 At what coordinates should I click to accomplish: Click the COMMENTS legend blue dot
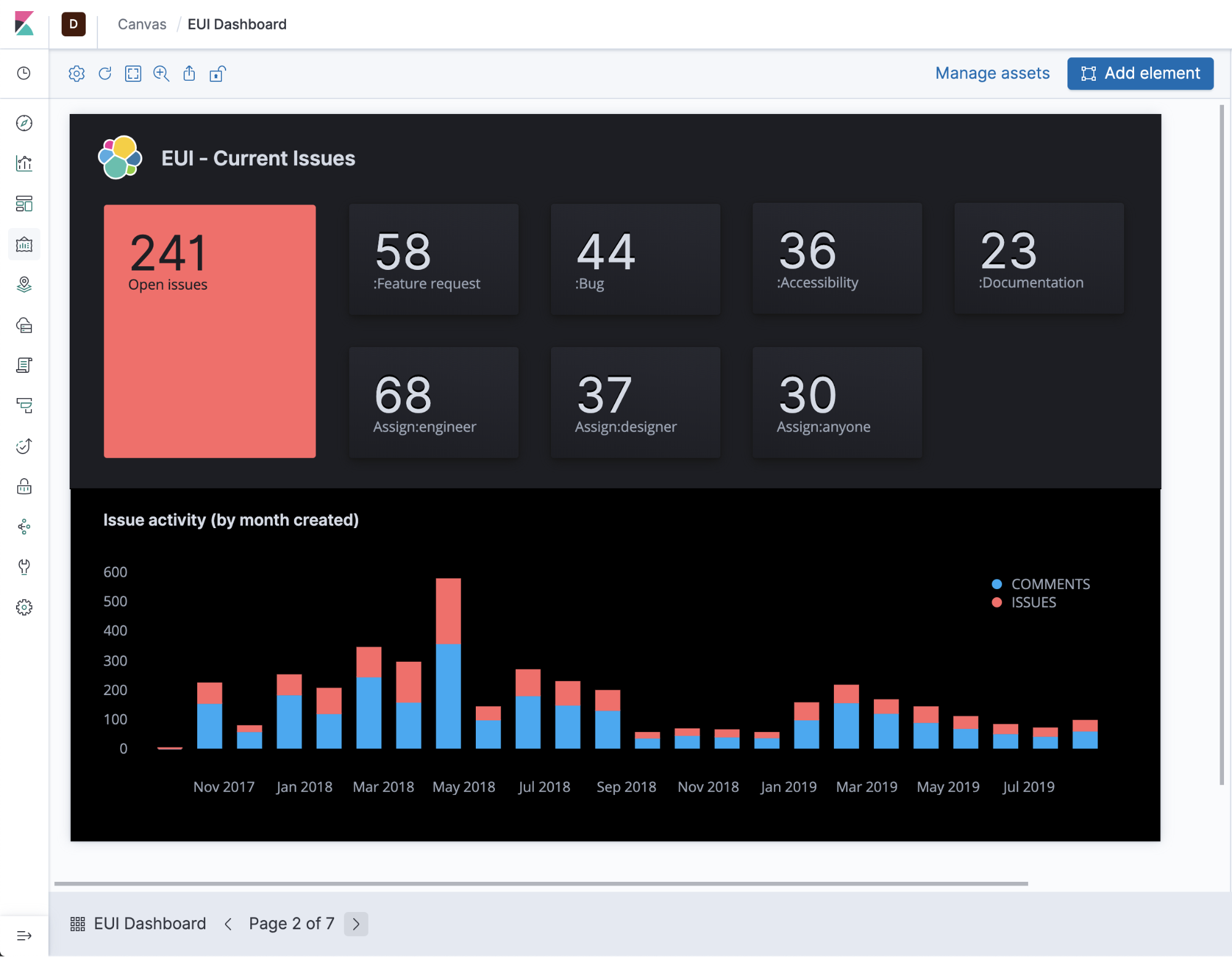click(997, 584)
